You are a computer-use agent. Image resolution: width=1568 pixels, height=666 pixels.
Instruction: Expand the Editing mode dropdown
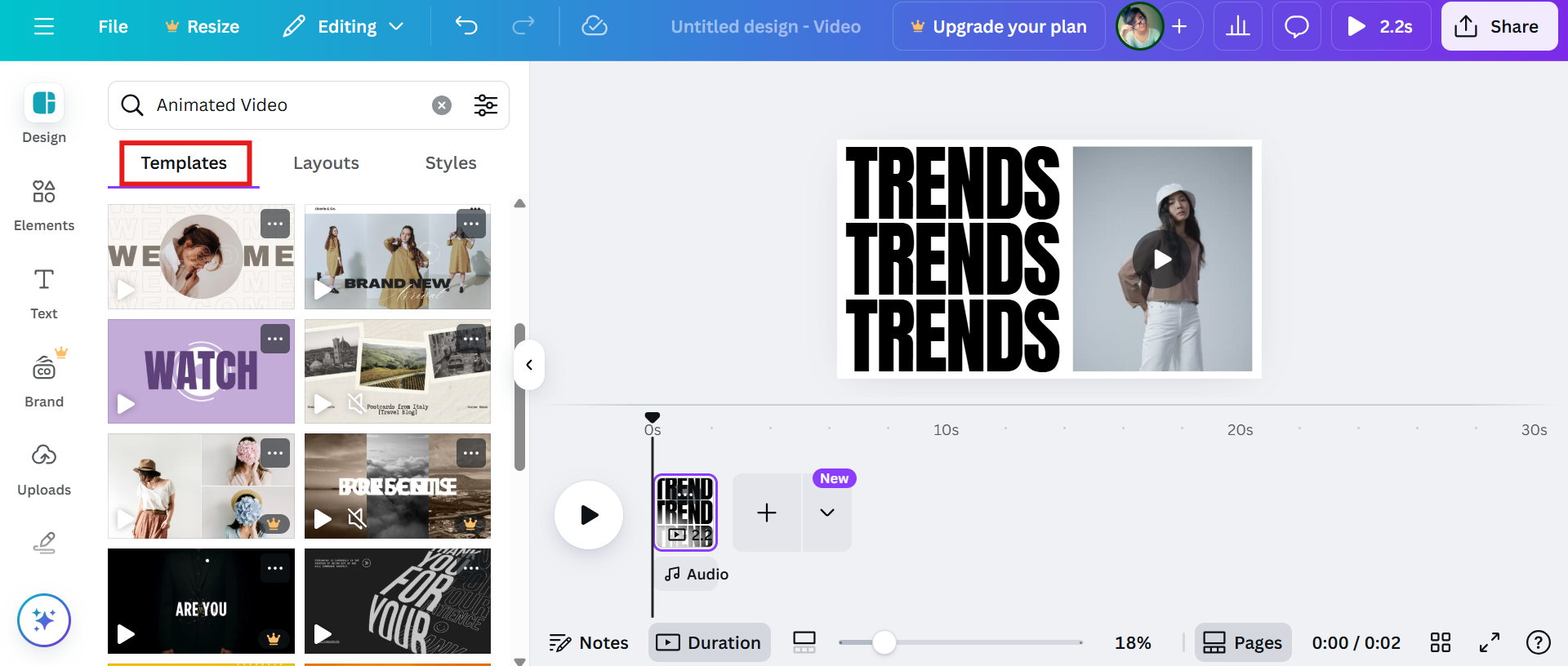pos(344,27)
